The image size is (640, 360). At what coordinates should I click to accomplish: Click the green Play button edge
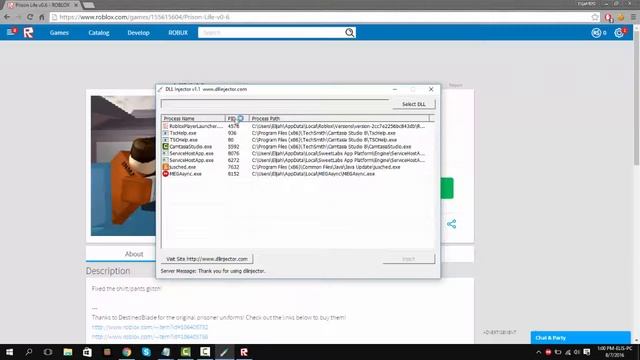click(x=447, y=188)
